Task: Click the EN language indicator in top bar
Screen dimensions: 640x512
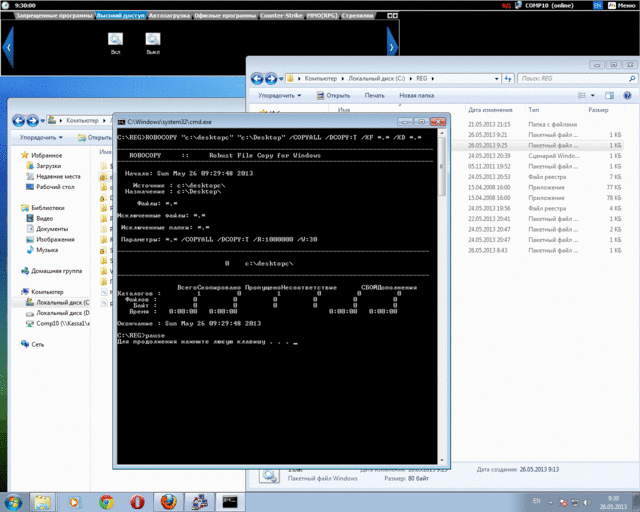Action: click(597, 5)
